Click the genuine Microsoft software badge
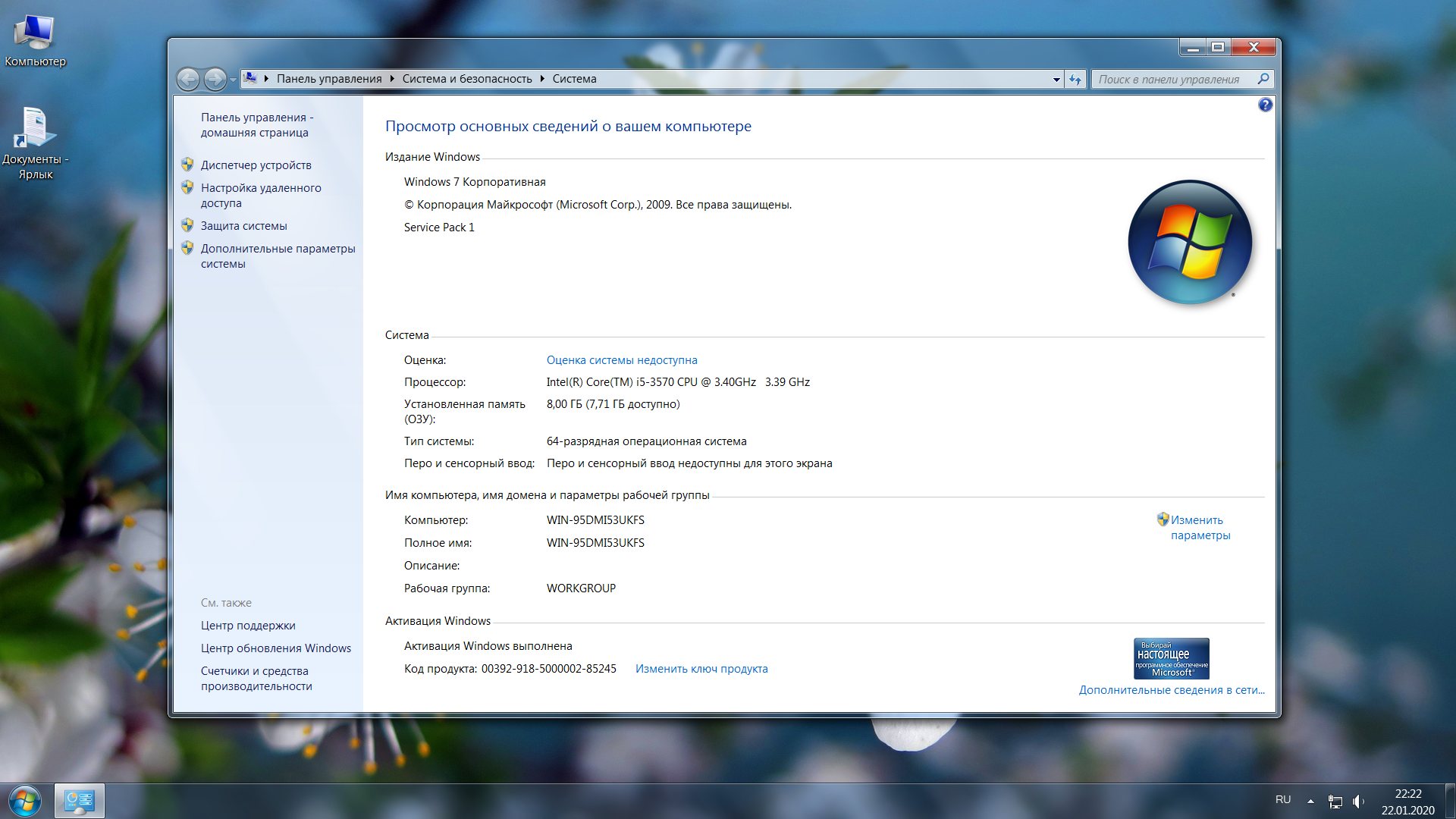This screenshot has width=1456, height=819. click(1172, 658)
